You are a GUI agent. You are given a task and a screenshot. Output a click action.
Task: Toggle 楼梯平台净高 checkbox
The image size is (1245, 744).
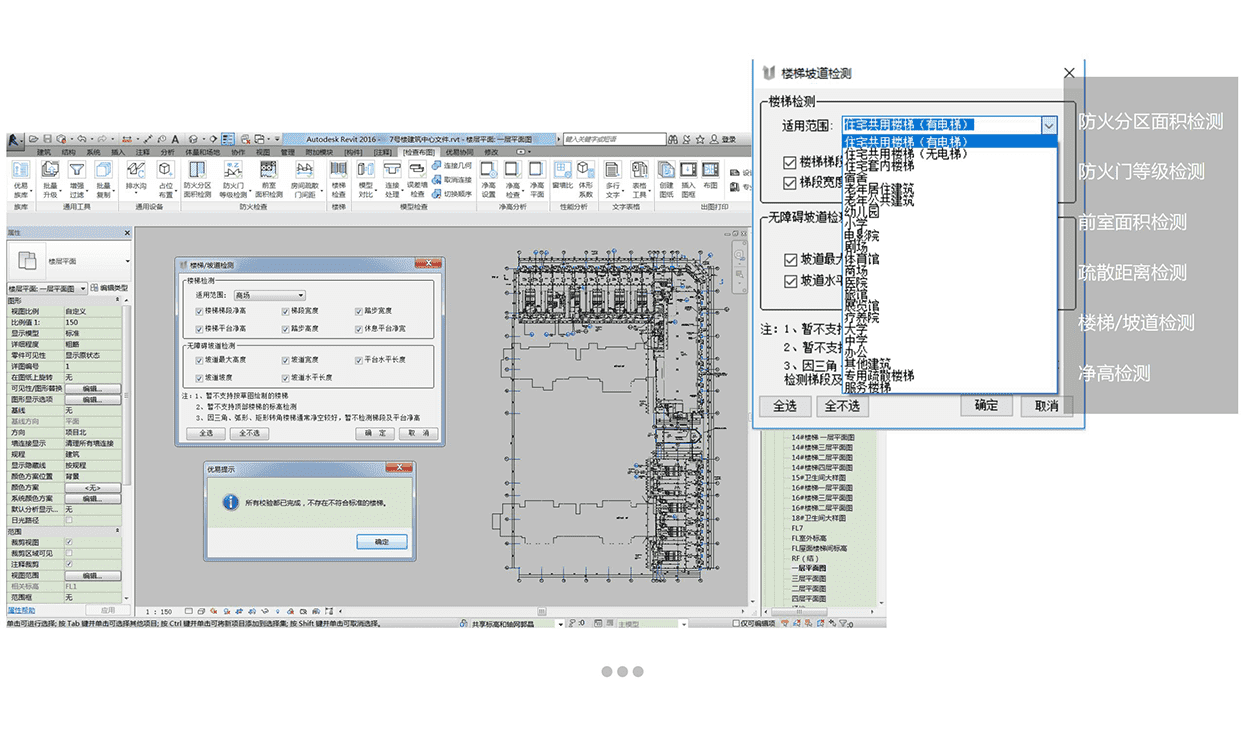pyautogui.click(x=200, y=328)
